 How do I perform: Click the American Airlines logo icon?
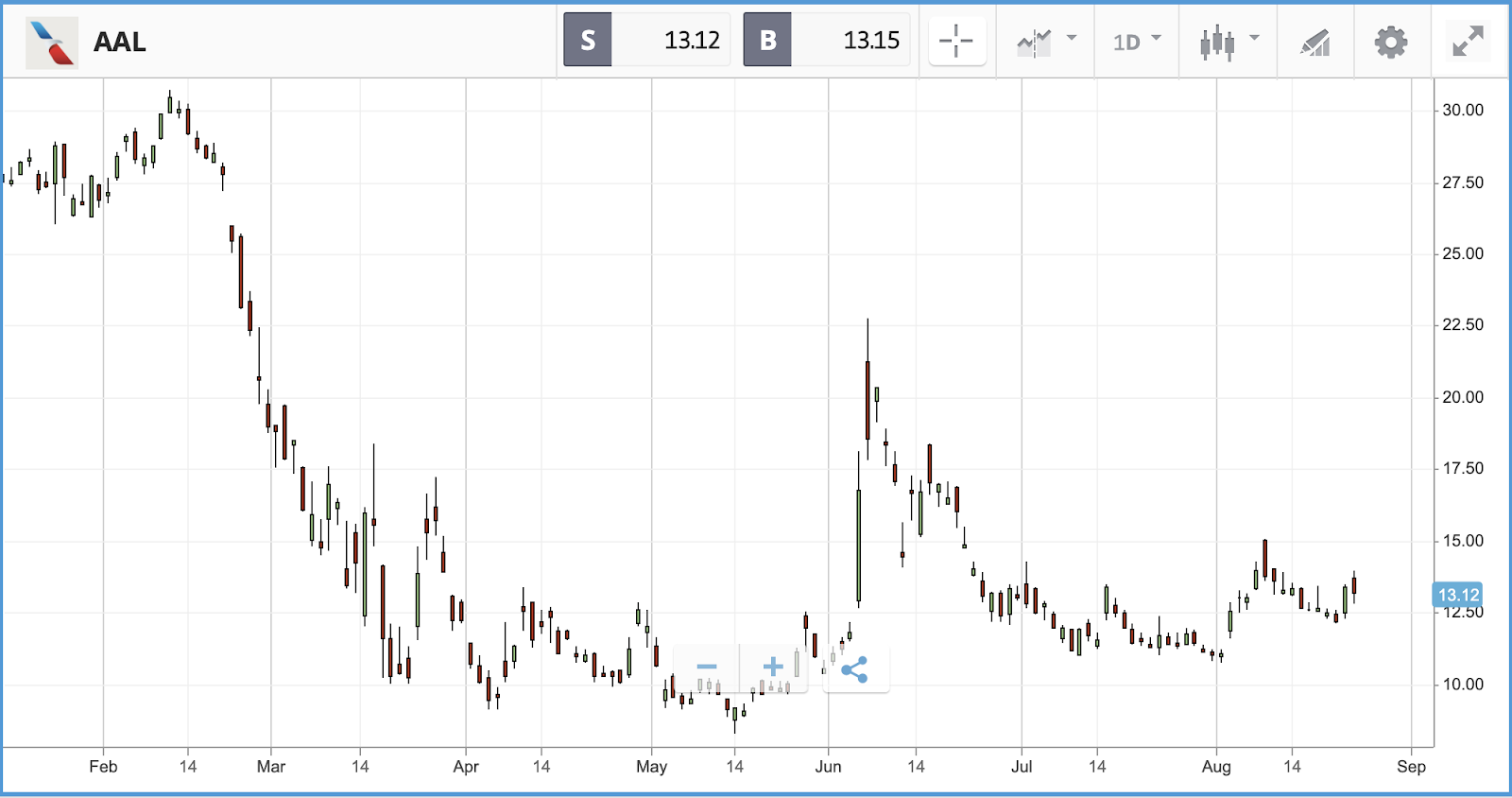click(x=51, y=43)
